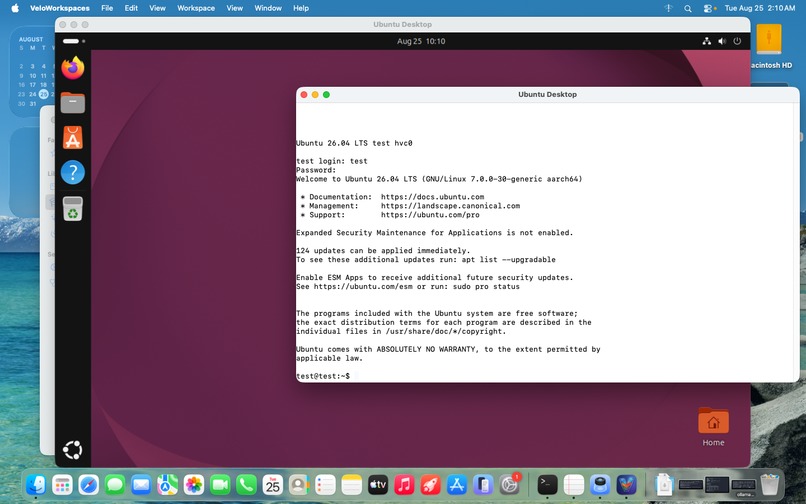Viewport: 806px width, 504px height.
Task: Open the App Store from the Dock
Action: pos(456,484)
